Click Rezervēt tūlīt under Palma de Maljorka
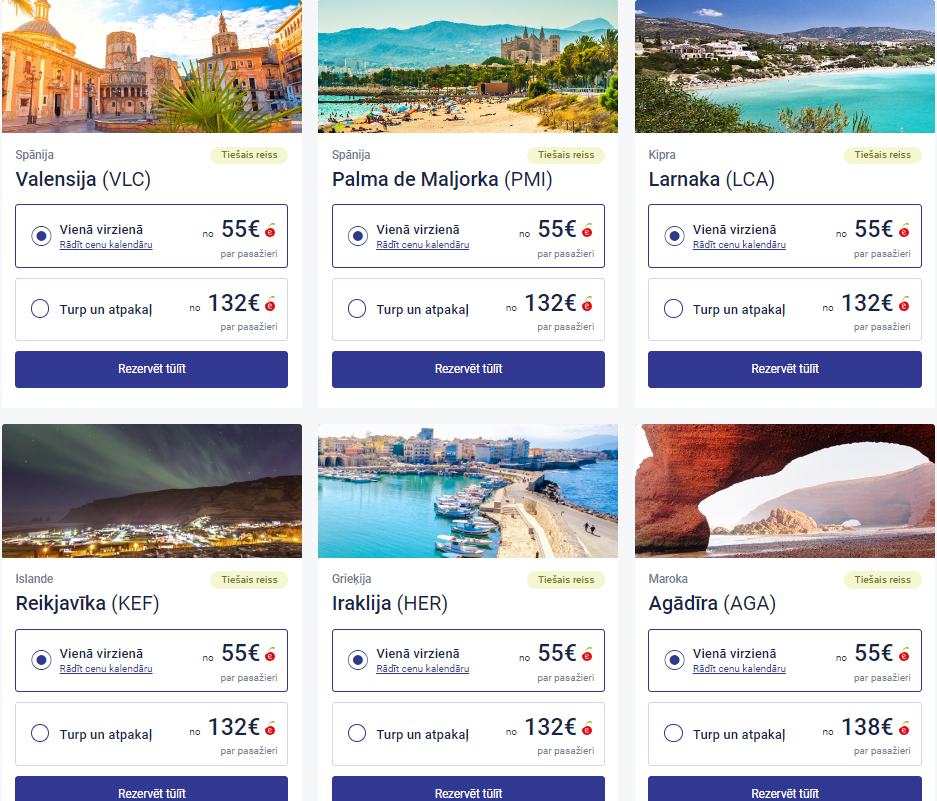 [x=468, y=369]
